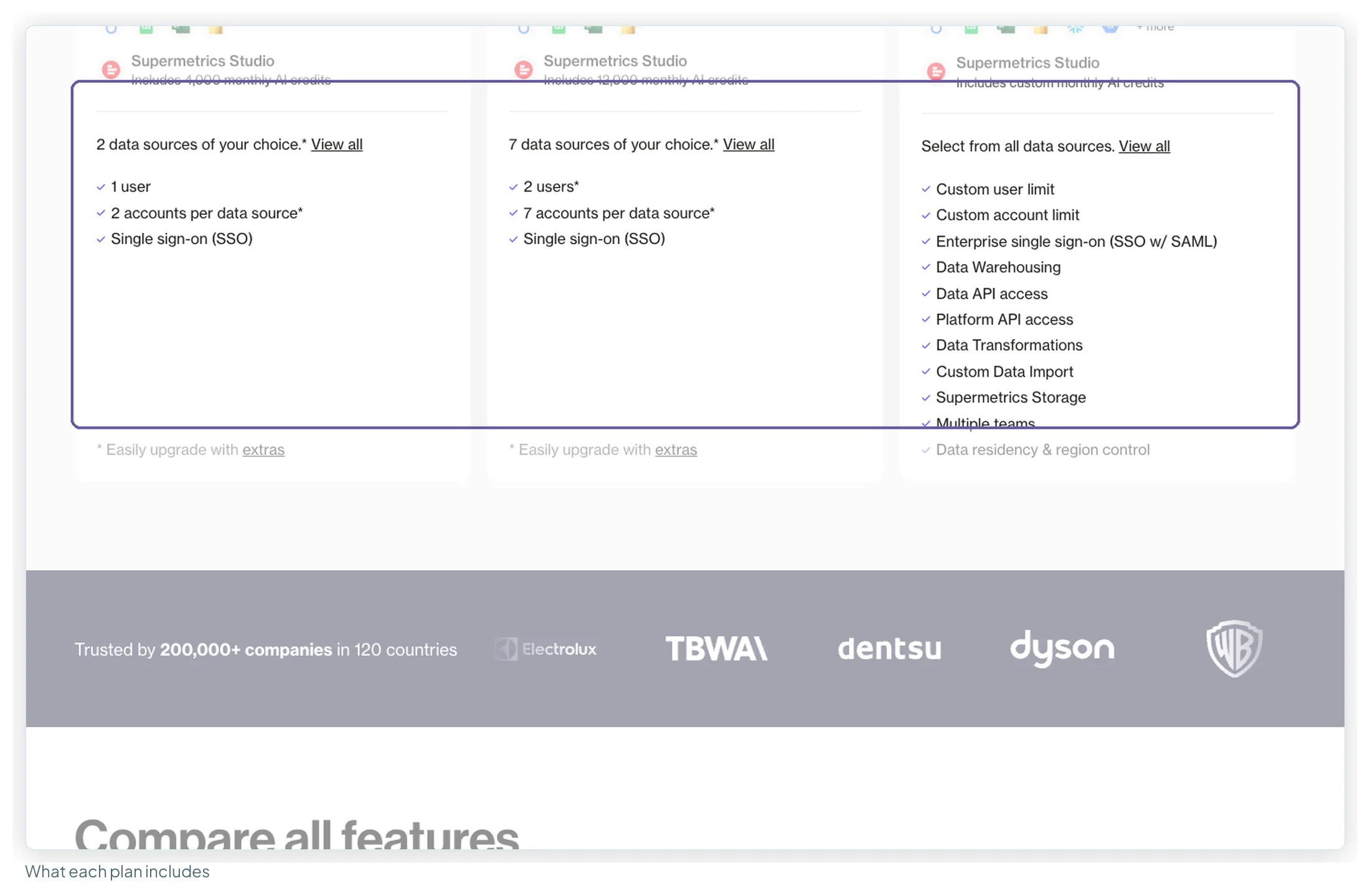Select the '2 users*' feature line
Screen dimensions: 1370x896
(x=551, y=187)
